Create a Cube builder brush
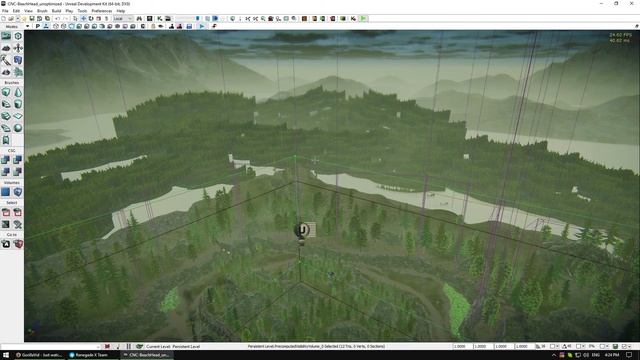640x360 pixels. [x=6, y=92]
